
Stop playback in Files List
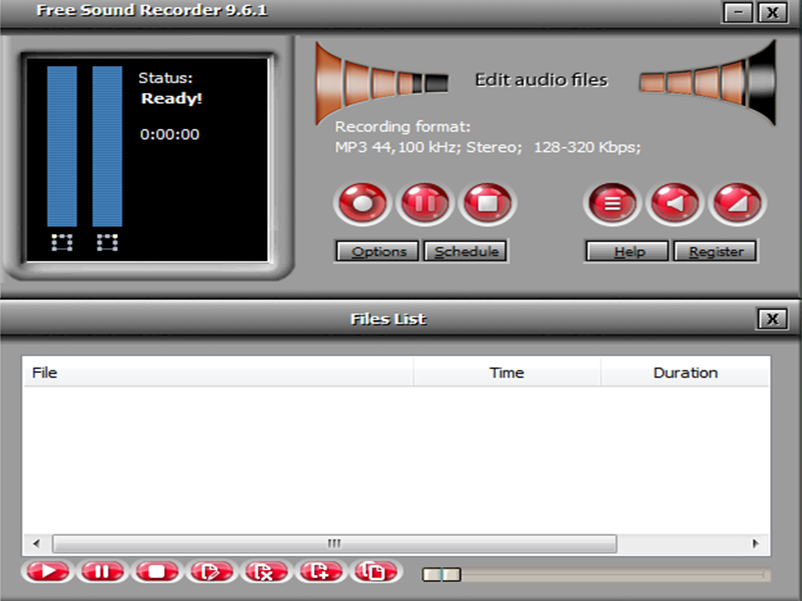[158, 571]
